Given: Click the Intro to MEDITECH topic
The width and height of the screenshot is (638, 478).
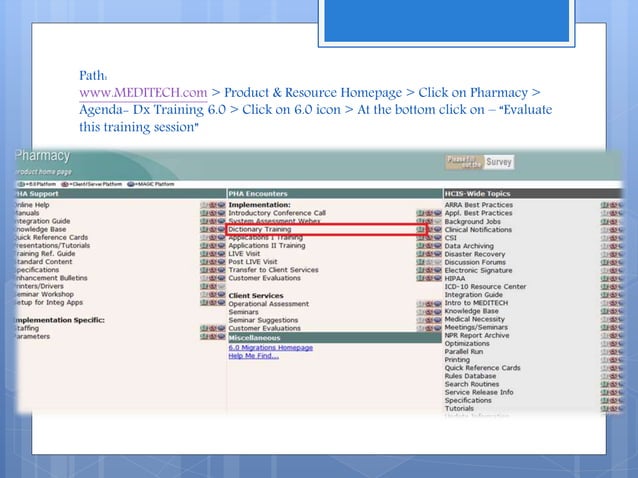Looking at the screenshot, I should coord(476,303).
